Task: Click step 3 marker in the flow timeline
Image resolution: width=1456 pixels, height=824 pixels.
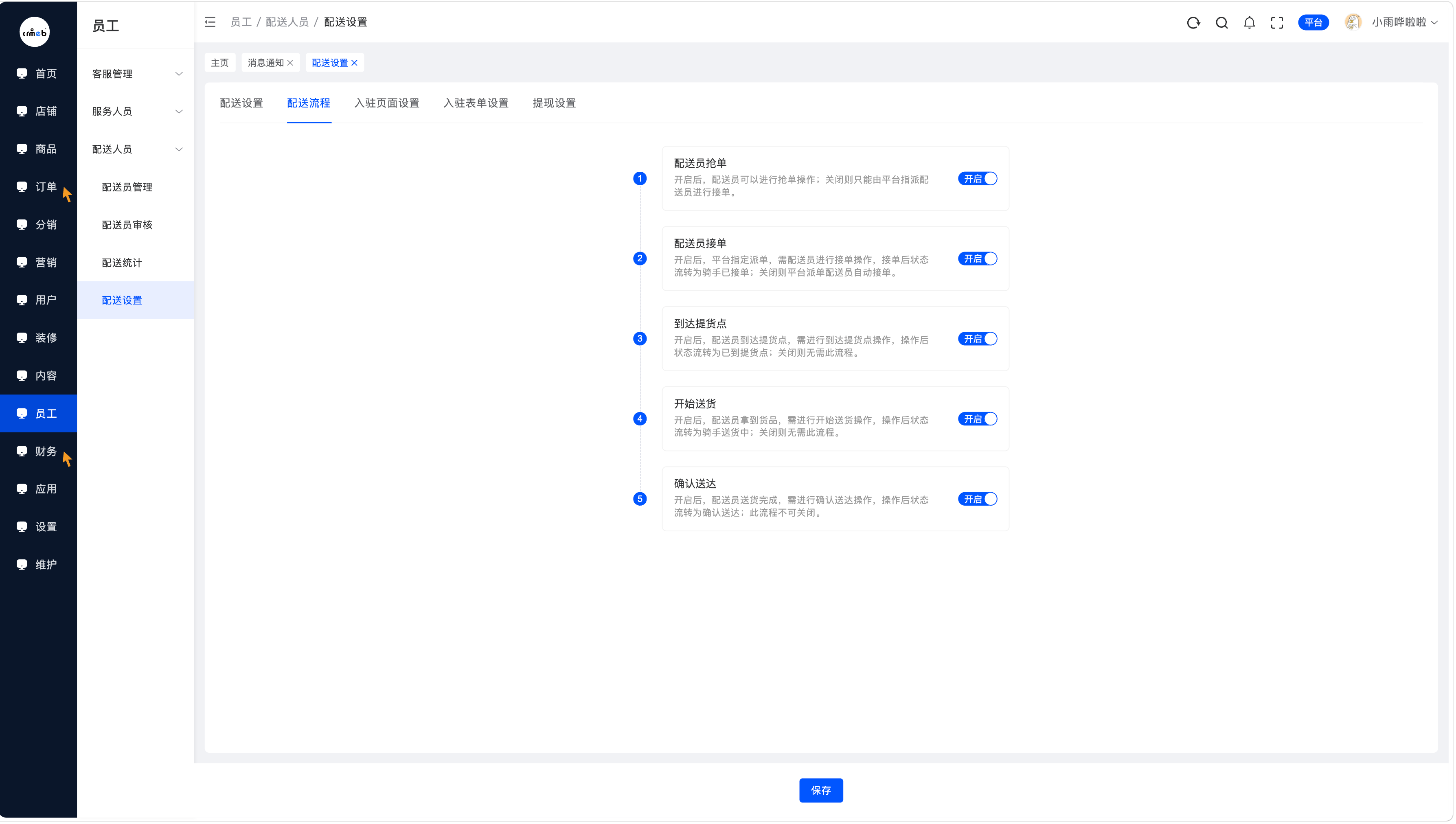Action: tap(639, 339)
